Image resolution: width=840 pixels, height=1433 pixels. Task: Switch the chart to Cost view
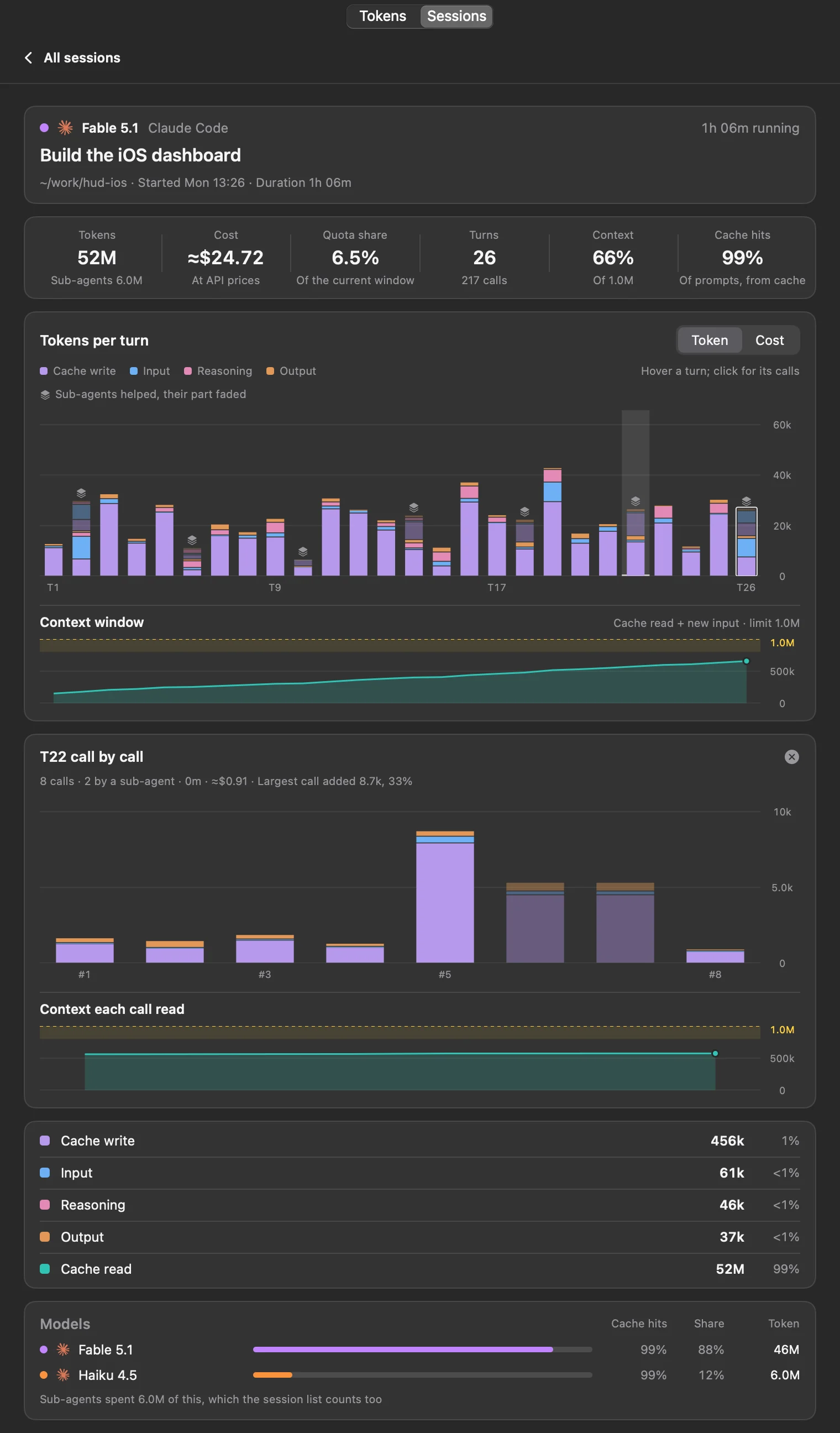click(769, 340)
